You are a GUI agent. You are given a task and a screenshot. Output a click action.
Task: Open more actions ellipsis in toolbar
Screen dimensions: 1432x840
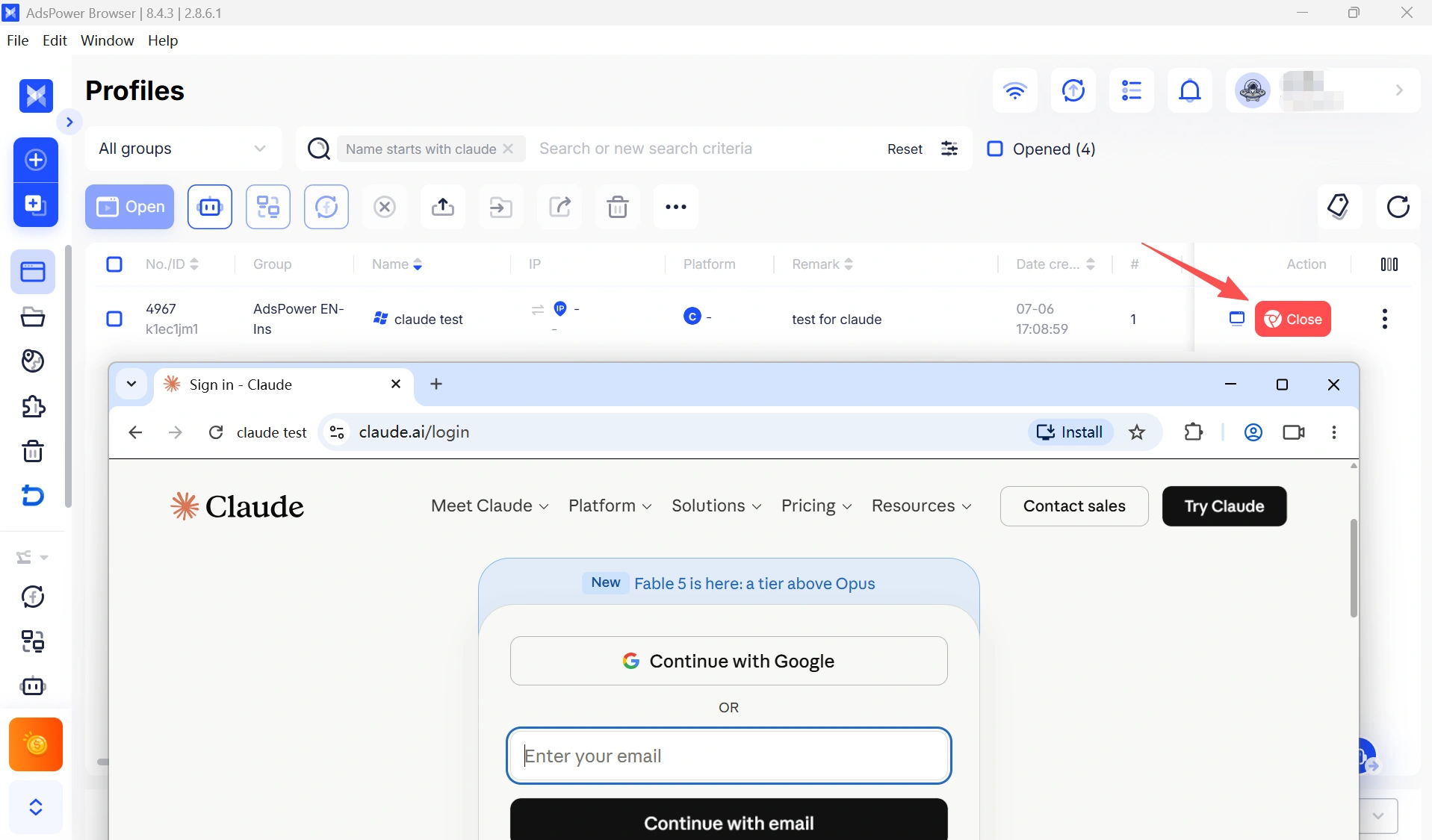click(676, 207)
